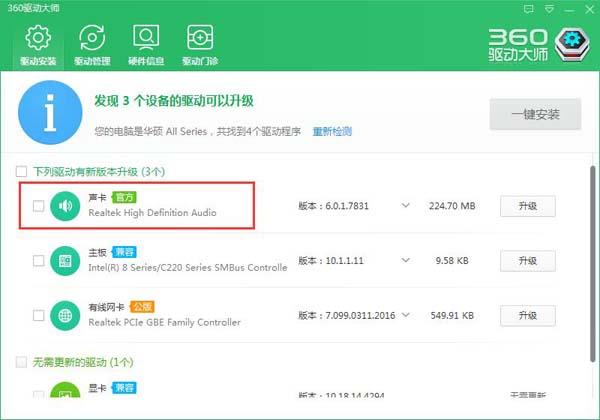Click the 重新检测 link
Image resolution: width=600 pixels, height=420 pixels.
tap(332, 132)
